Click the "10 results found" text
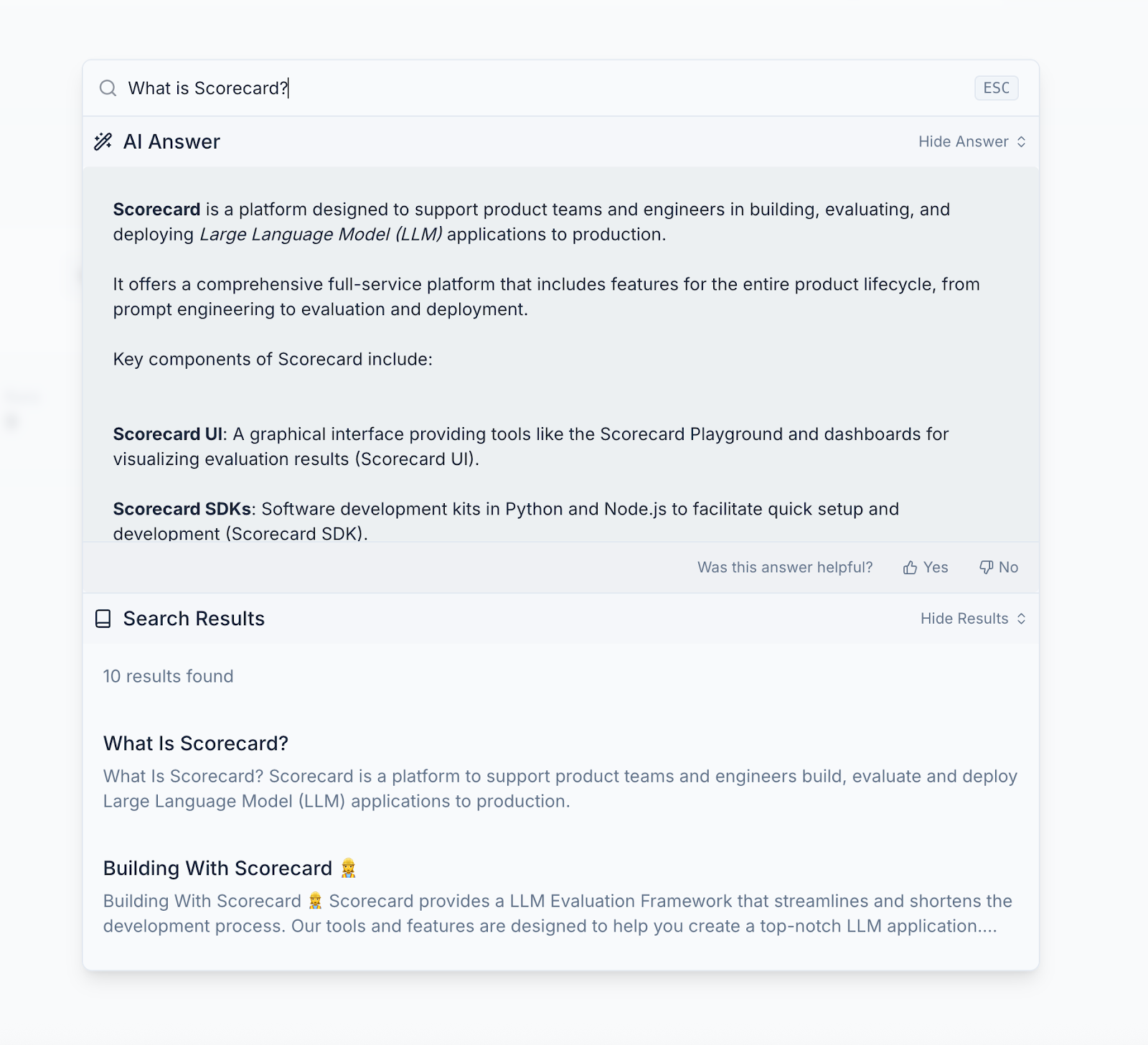Screen dimensions: 1148x1045 pos(168,675)
